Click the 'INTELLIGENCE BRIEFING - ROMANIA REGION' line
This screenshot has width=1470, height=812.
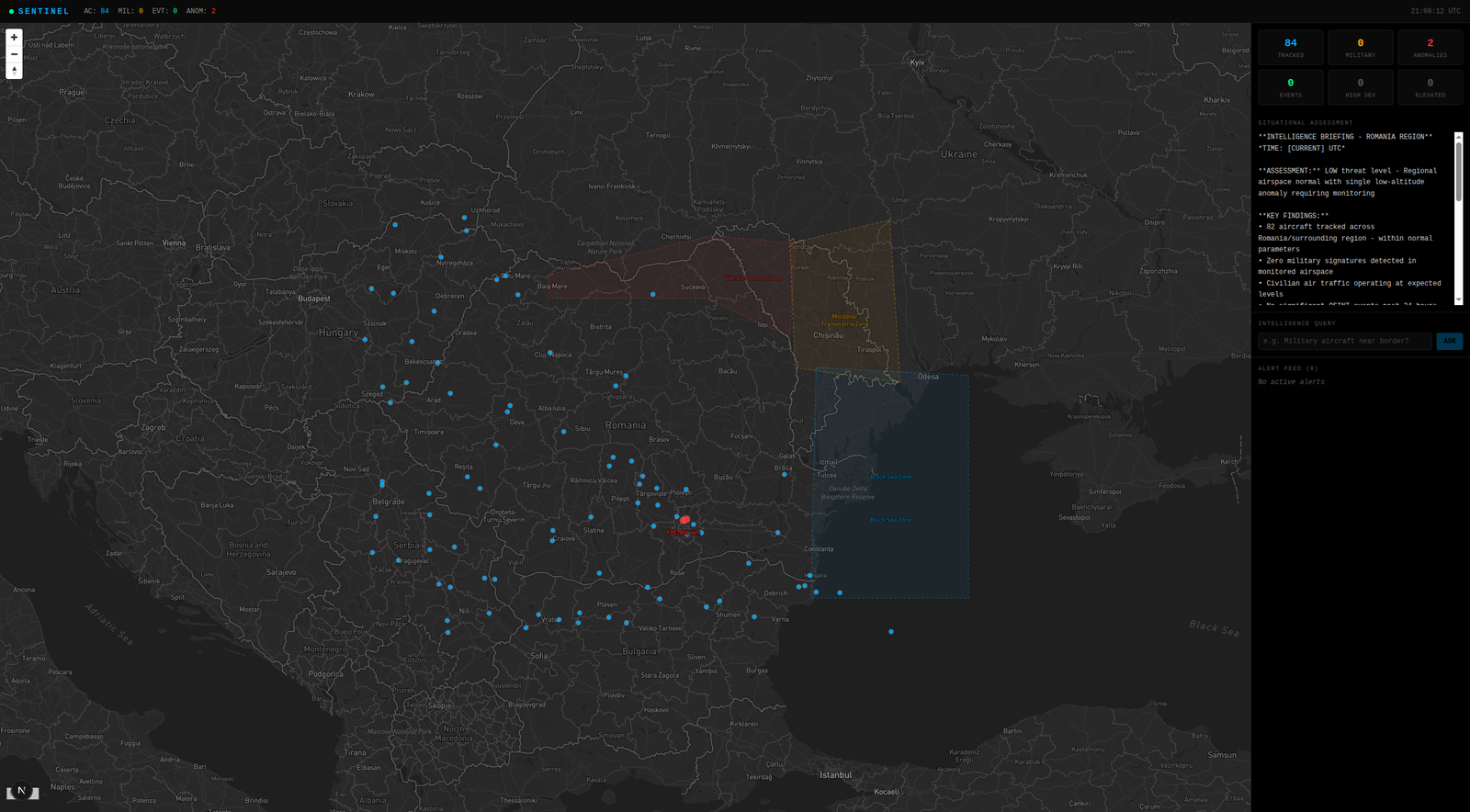click(1345, 137)
